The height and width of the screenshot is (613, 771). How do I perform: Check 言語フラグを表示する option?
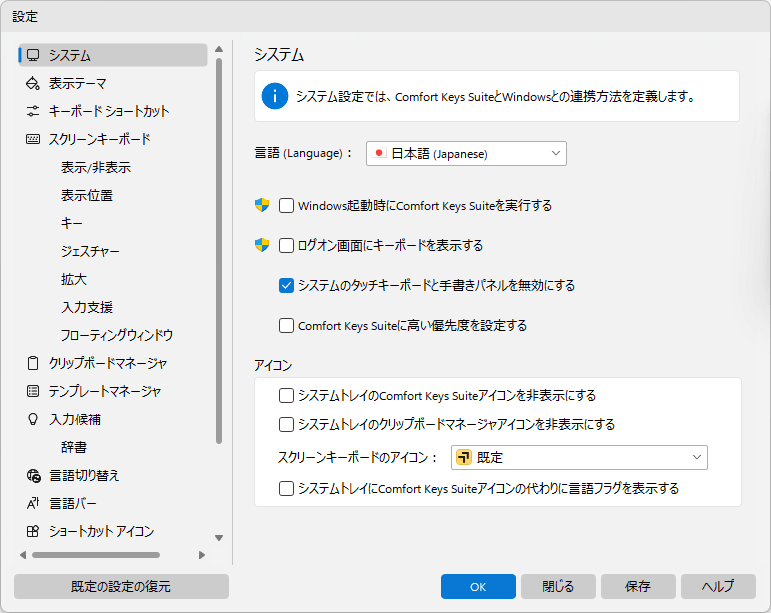tap(286, 489)
